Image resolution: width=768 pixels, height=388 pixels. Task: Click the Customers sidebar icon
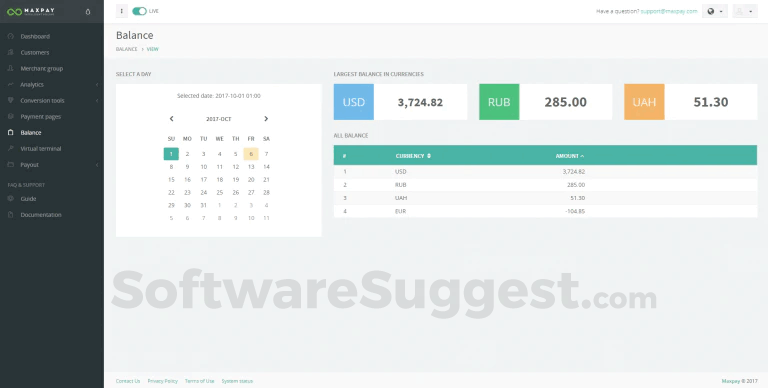[11, 52]
